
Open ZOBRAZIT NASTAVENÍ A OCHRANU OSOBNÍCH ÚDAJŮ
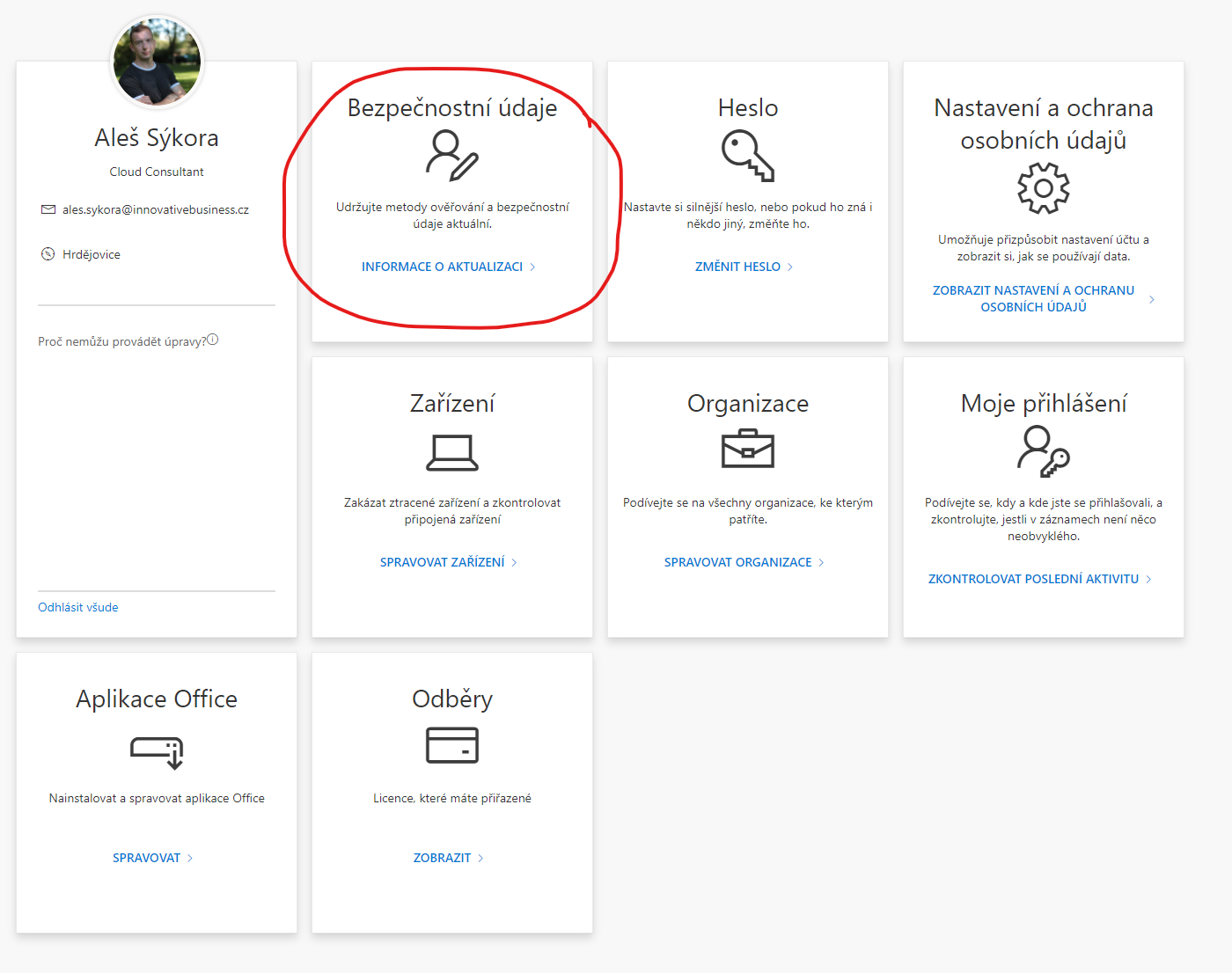pyautogui.click(x=1033, y=298)
